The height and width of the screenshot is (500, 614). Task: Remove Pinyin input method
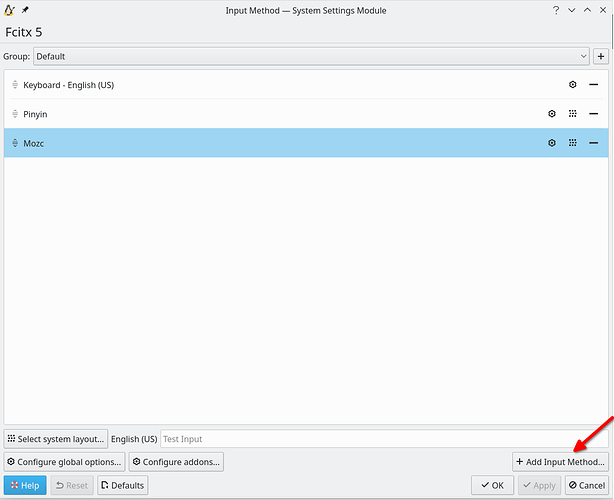(593, 114)
